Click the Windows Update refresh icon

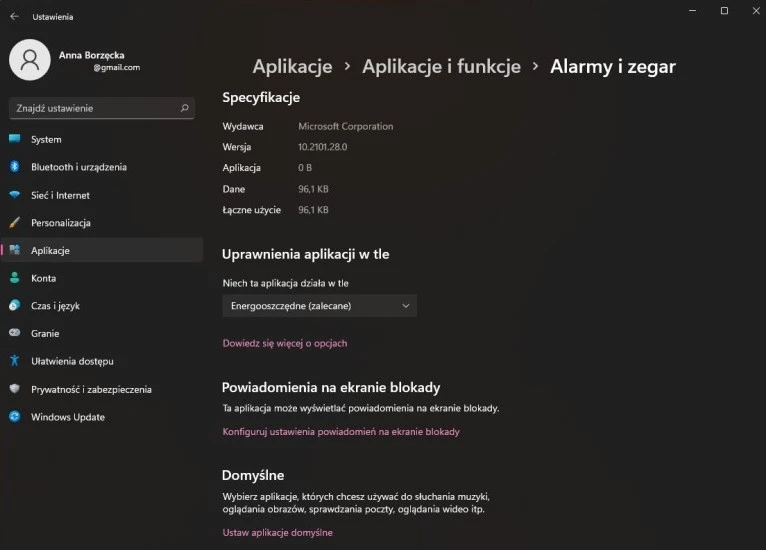pos(15,417)
